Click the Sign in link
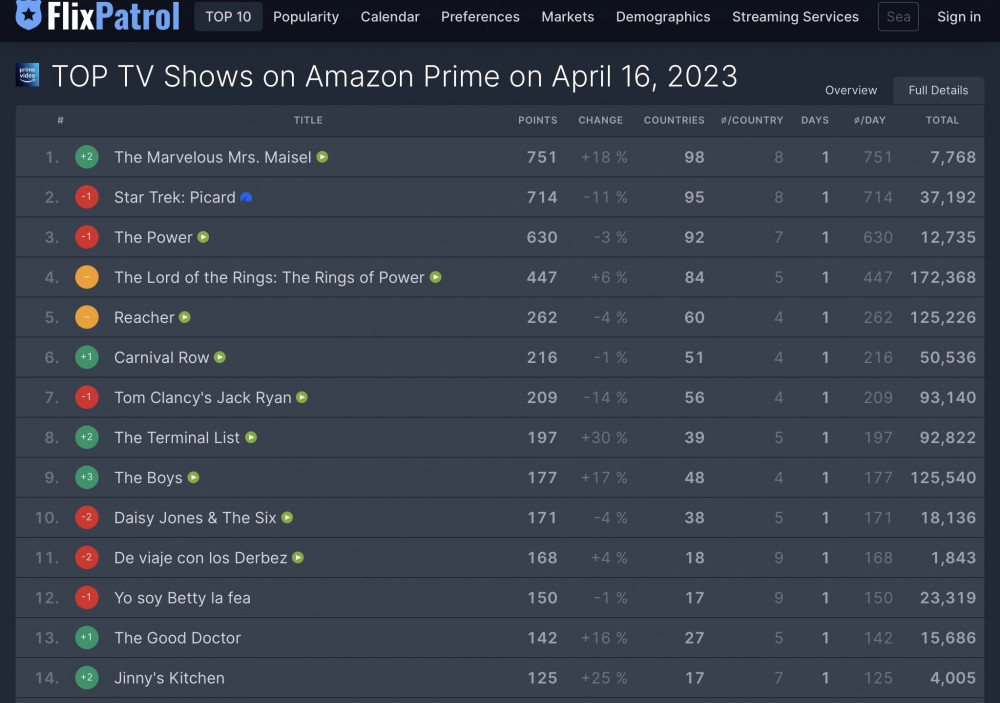This screenshot has height=703, width=1000. point(959,17)
